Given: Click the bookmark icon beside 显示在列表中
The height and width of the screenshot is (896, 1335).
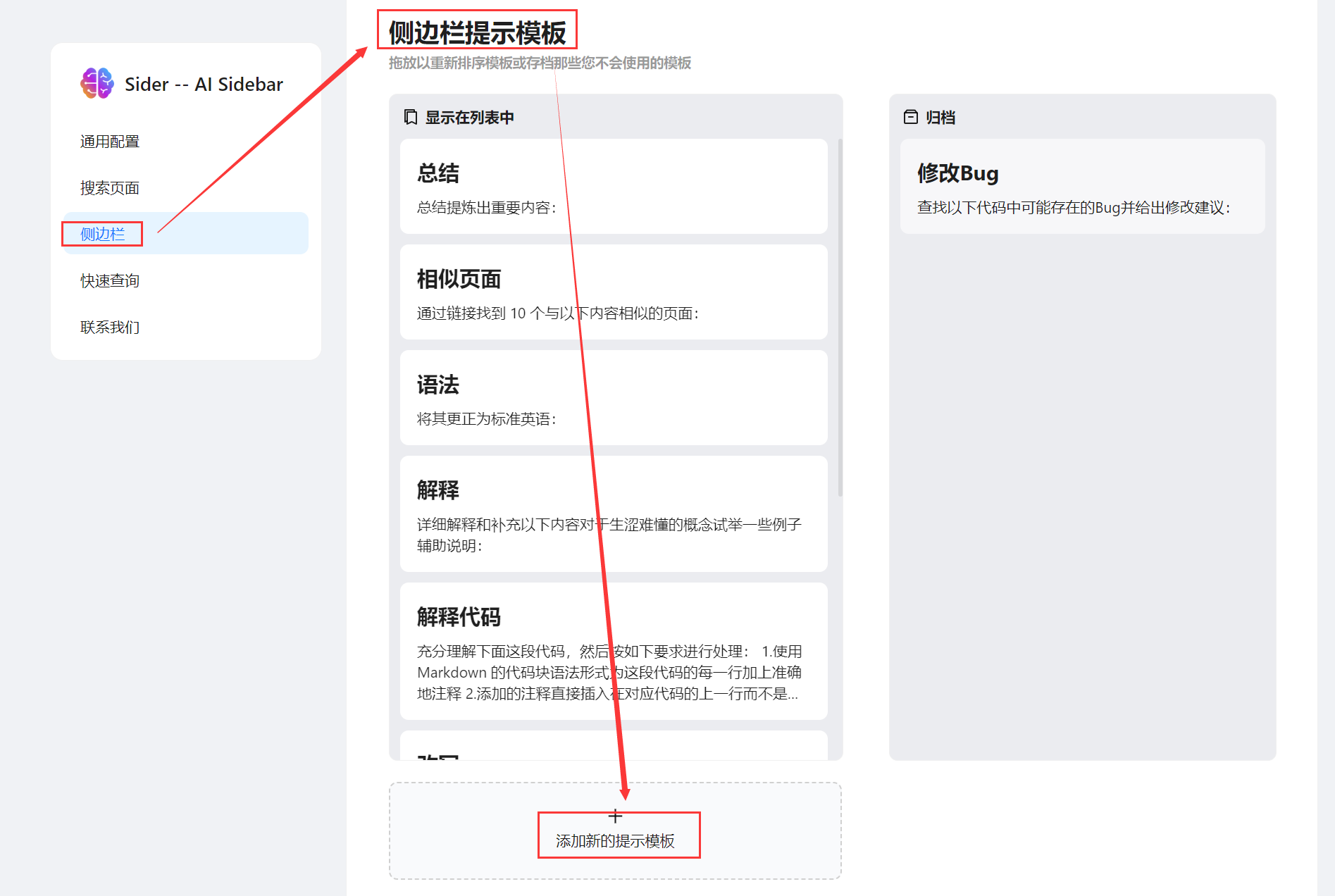Looking at the screenshot, I should point(411,117).
